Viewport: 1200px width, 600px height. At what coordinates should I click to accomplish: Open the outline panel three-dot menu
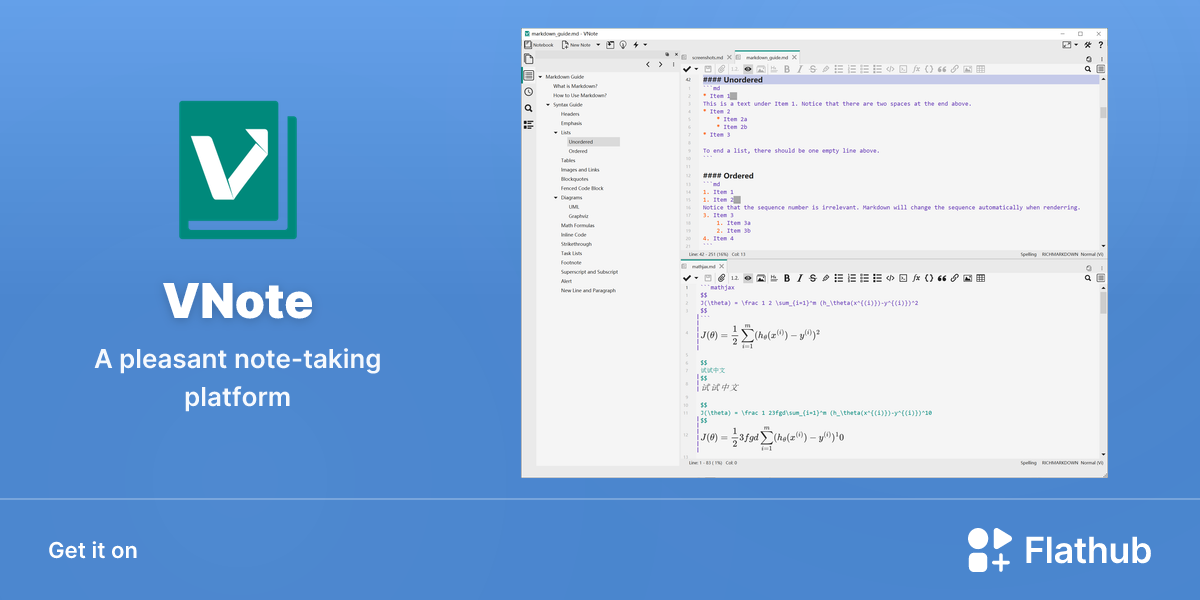pyautogui.click(x=673, y=64)
